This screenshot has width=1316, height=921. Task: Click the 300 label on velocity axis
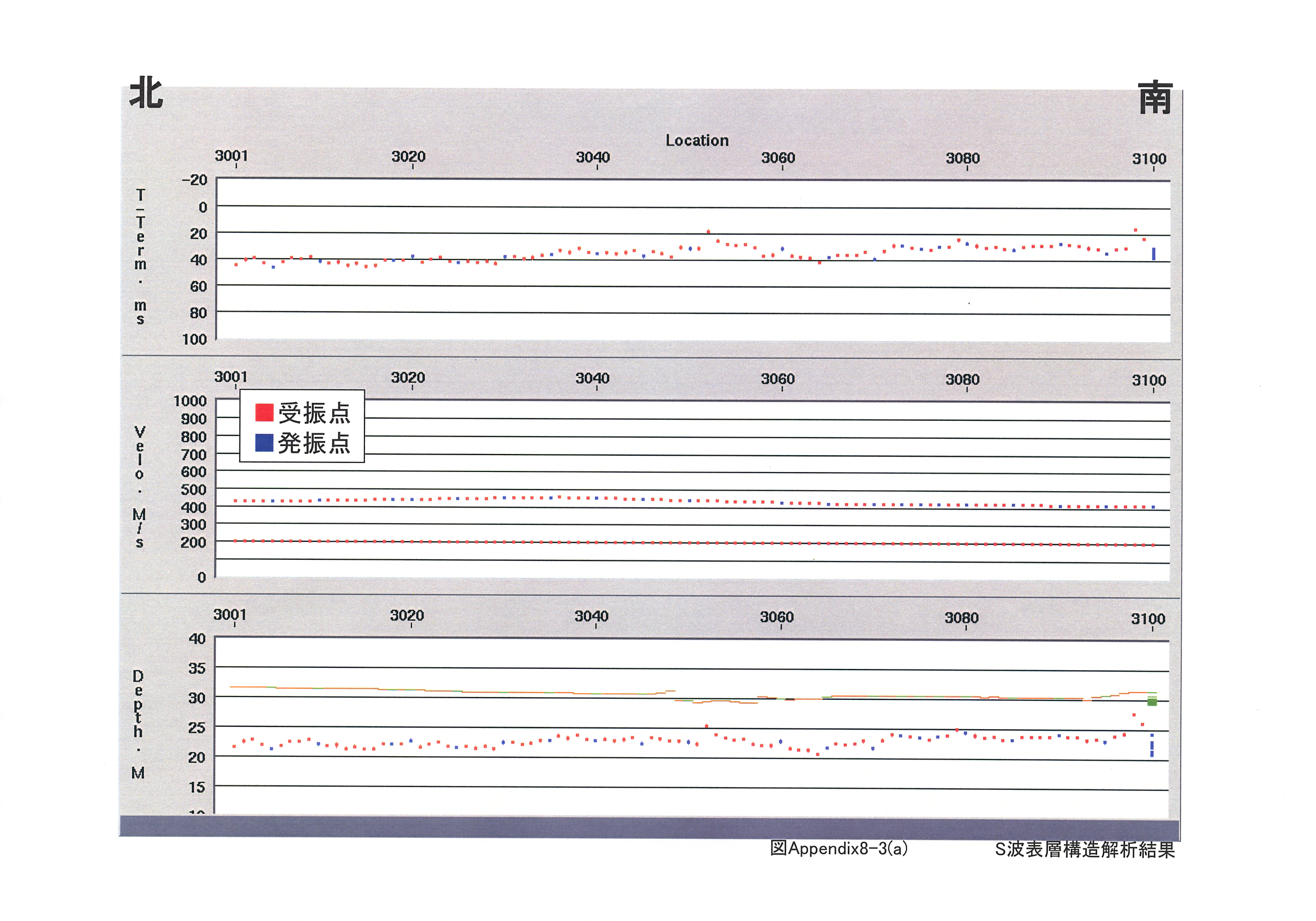point(193,525)
